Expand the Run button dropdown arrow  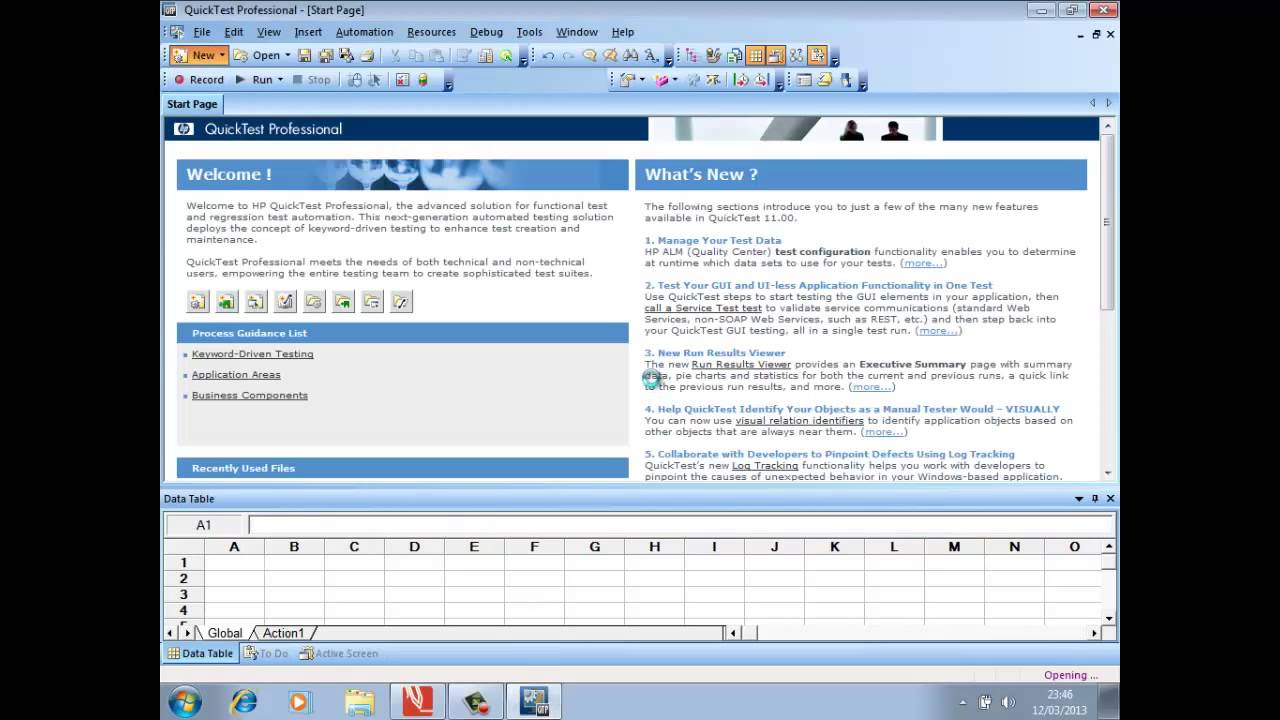280,80
